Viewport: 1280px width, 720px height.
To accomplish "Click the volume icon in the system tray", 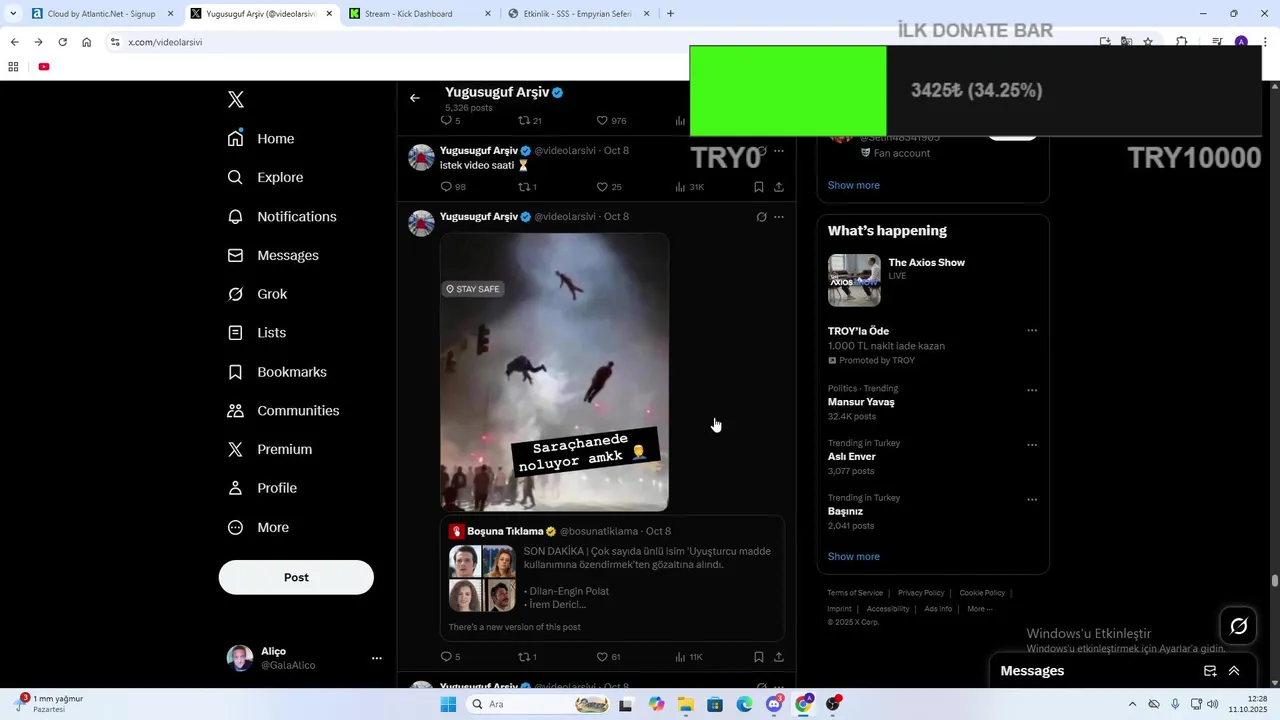I will point(1212,704).
